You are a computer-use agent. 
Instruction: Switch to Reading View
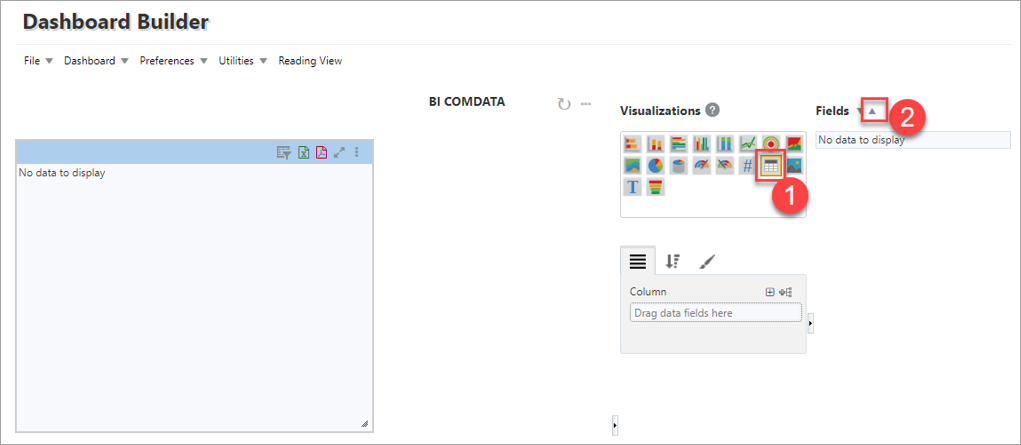[310, 61]
